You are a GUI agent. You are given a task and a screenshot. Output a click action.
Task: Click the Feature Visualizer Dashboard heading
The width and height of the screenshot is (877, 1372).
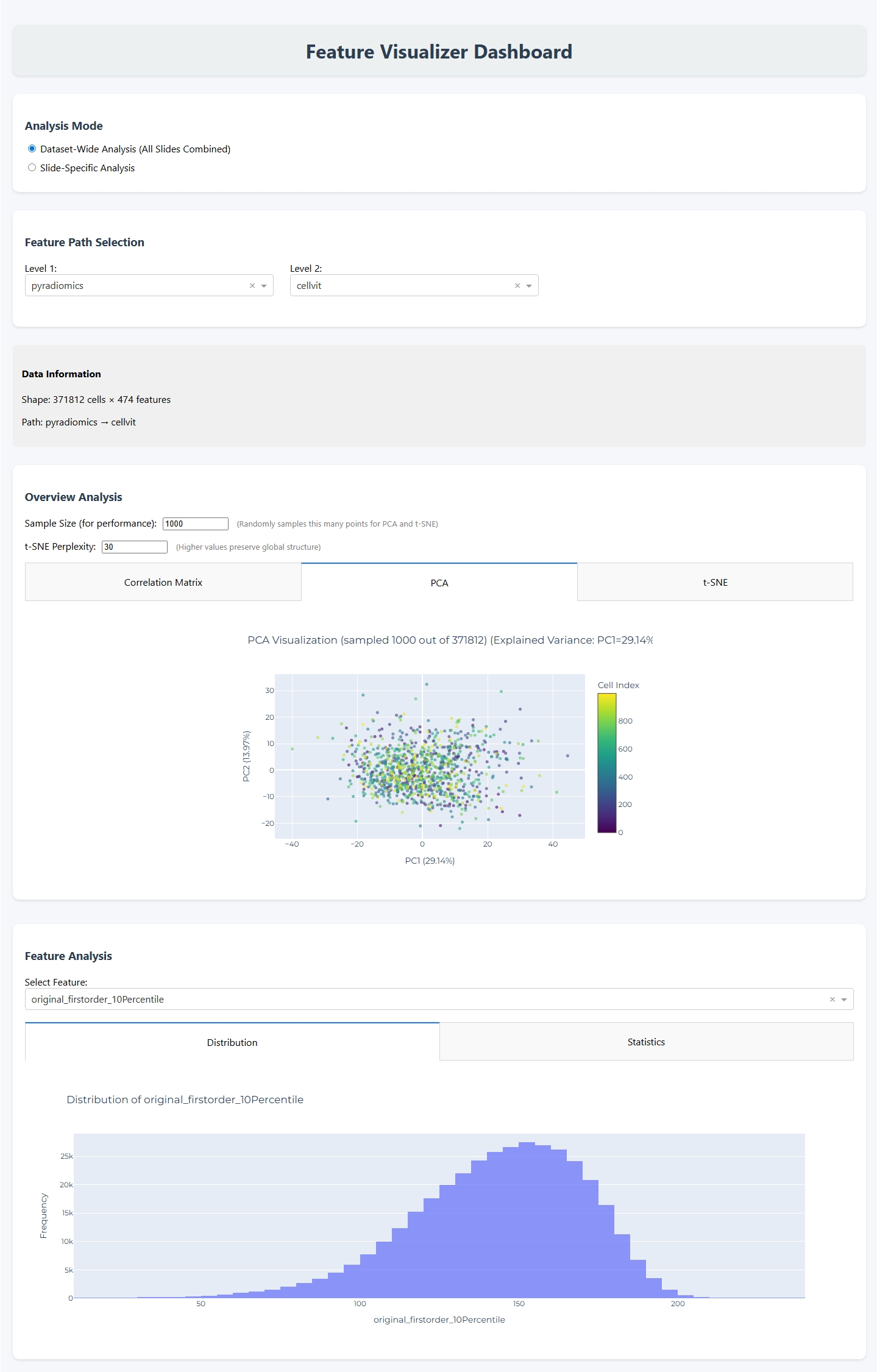coord(439,52)
